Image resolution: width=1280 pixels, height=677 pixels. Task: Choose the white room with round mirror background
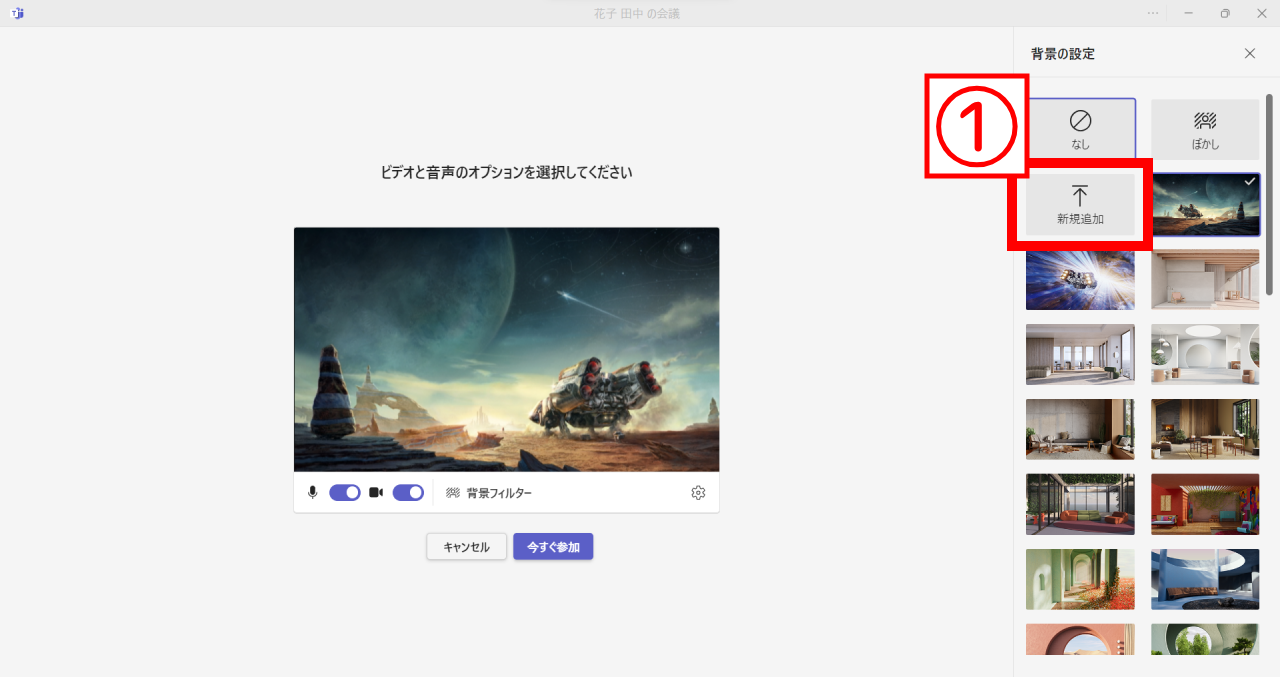[1205, 354]
